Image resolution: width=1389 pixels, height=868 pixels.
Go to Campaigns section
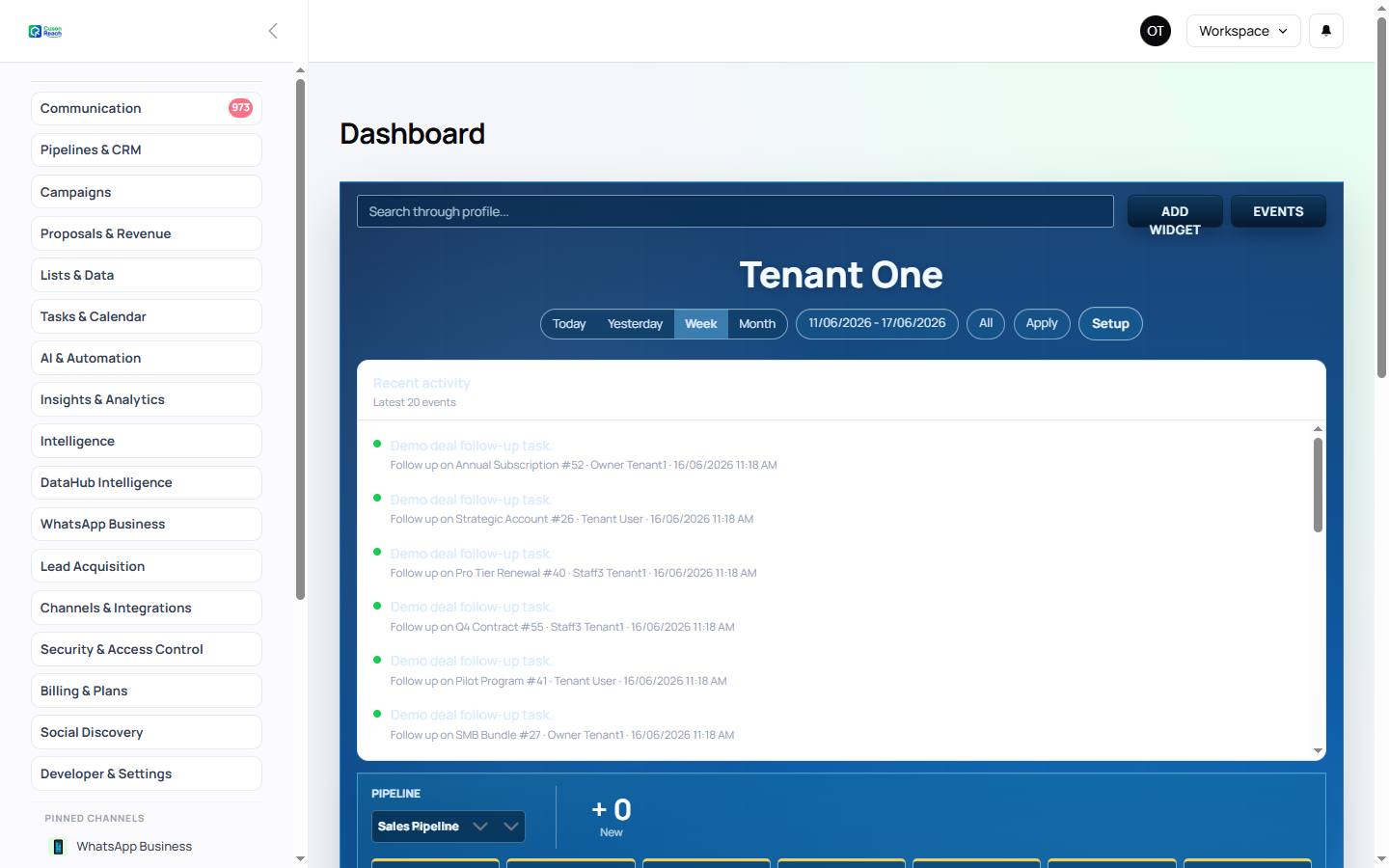coord(147,192)
